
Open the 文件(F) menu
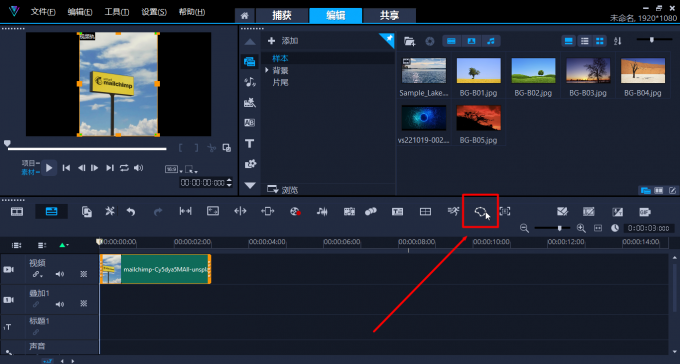pyautogui.click(x=43, y=12)
